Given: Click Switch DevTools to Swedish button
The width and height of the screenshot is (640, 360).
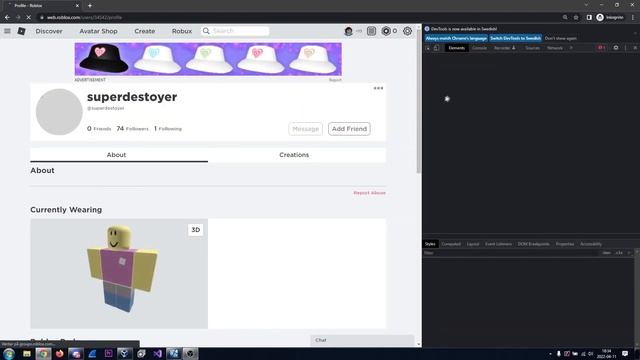Looking at the screenshot, I should 516,38.
